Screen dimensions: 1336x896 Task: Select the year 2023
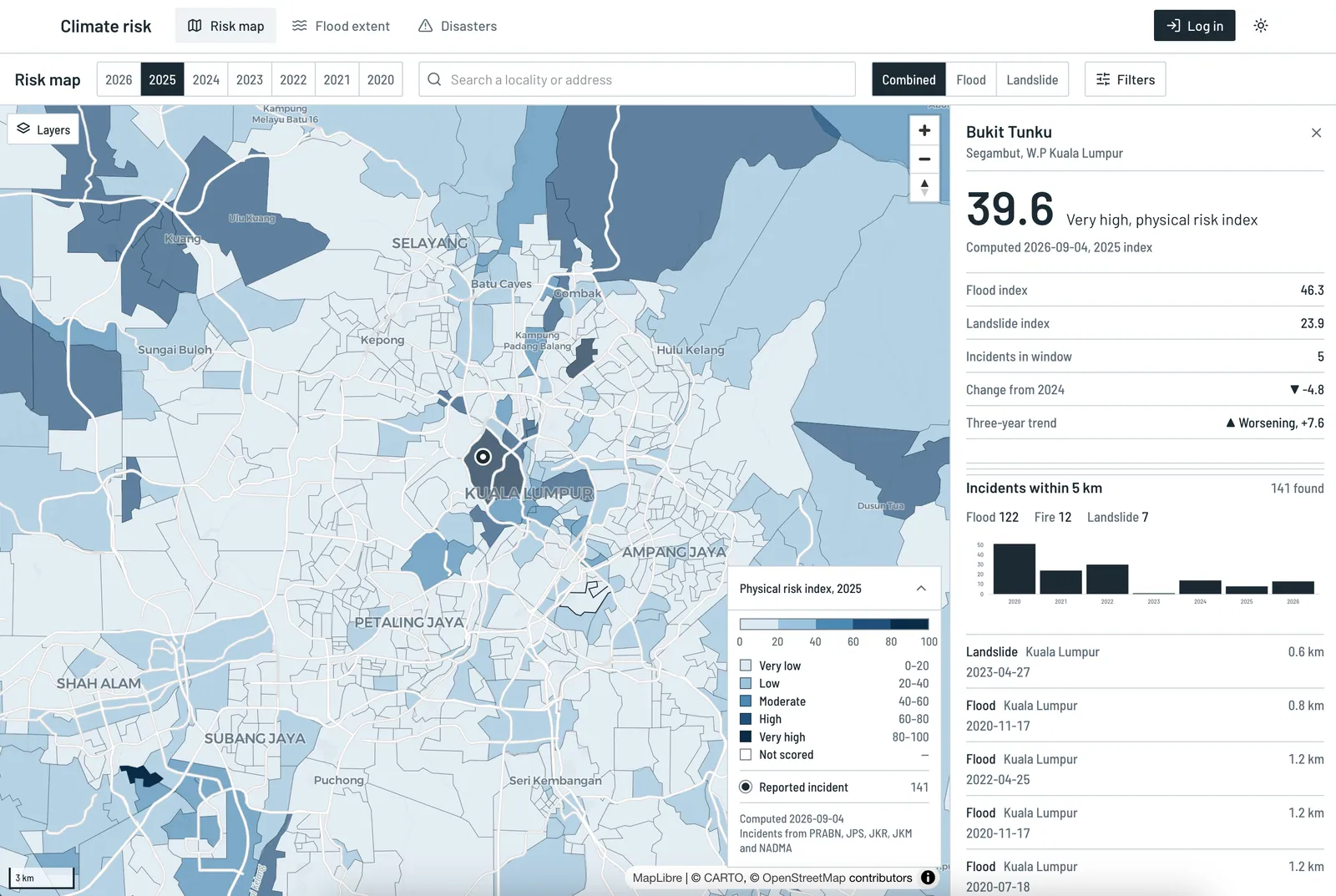[x=250, y=79]
